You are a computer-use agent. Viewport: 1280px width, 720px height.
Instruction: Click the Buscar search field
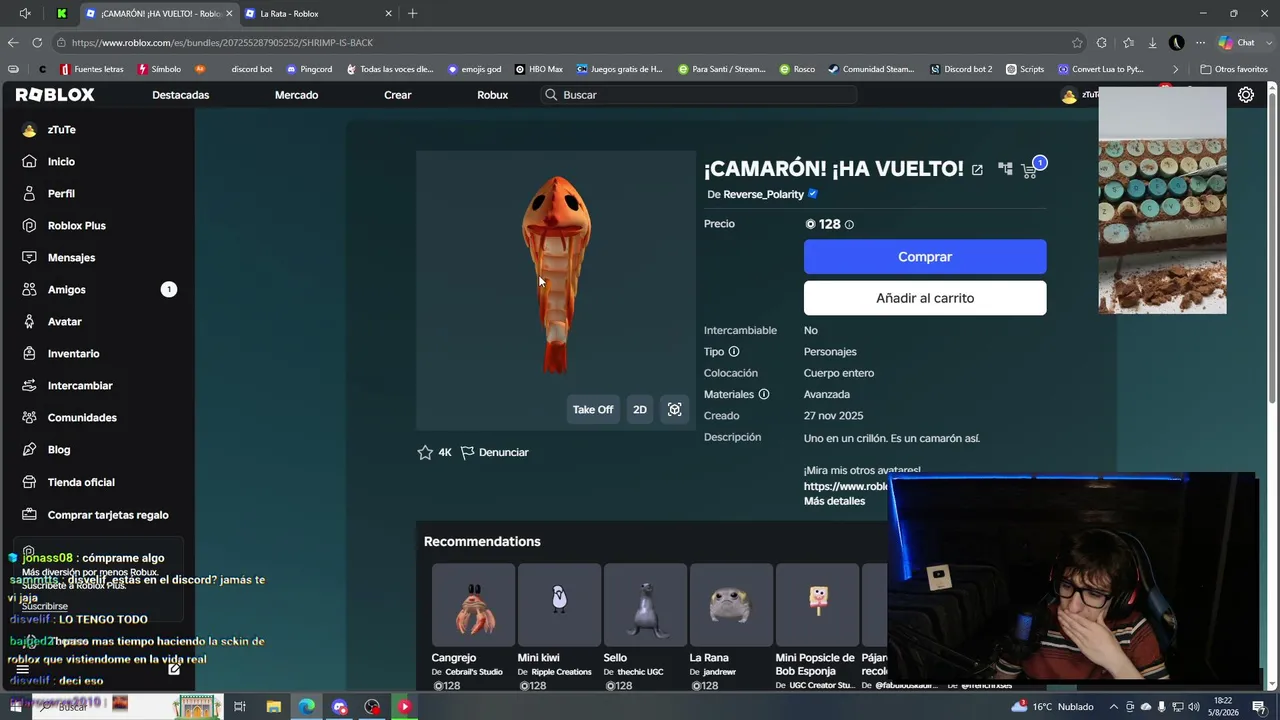(x=698, y=95)
